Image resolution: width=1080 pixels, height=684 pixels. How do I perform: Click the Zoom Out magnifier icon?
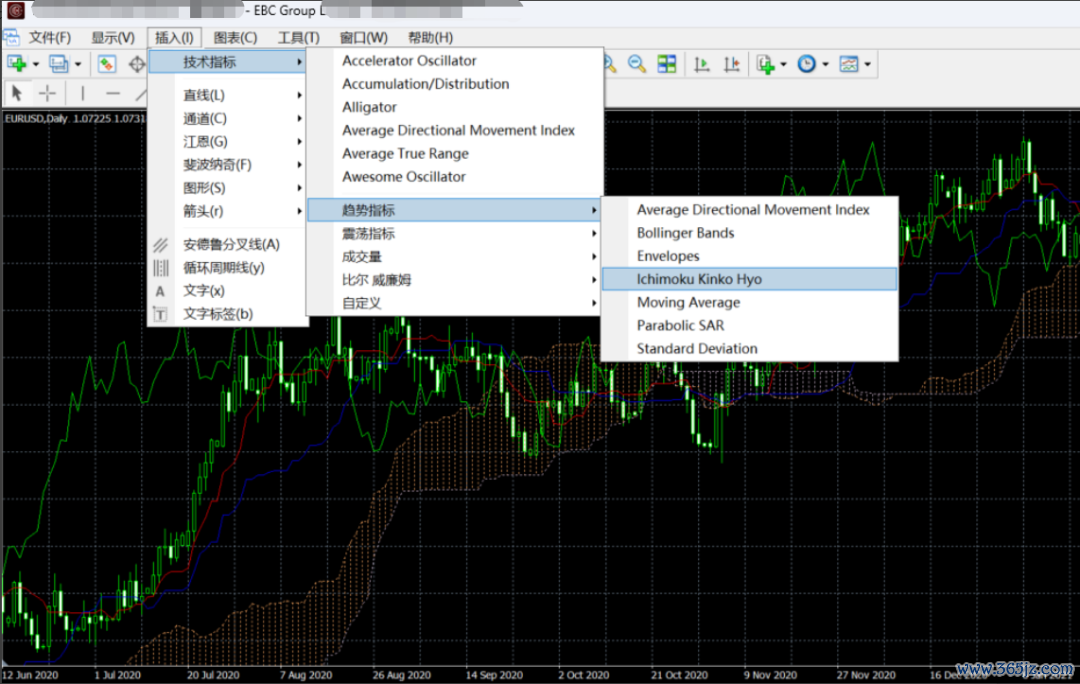click(x=636, y=64)
